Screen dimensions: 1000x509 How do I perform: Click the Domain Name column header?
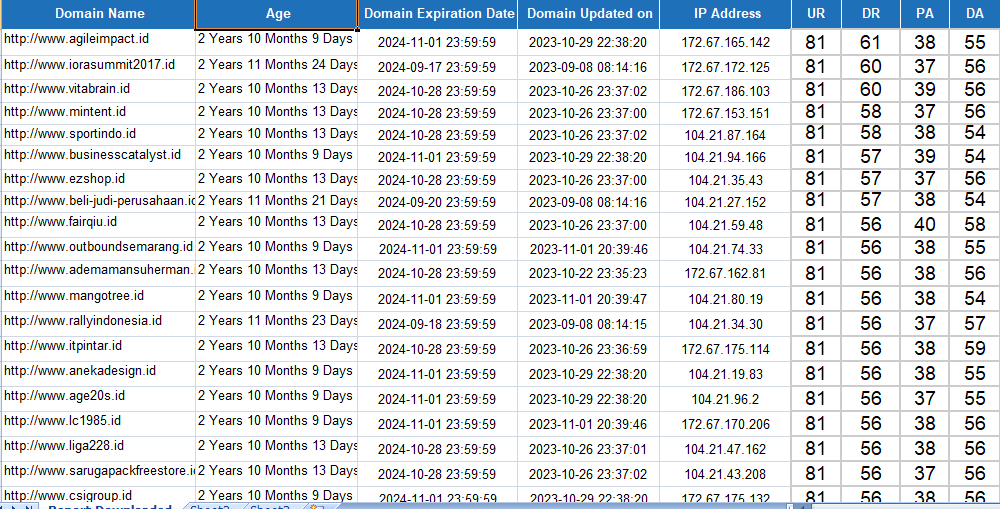[x=98, y=14]
